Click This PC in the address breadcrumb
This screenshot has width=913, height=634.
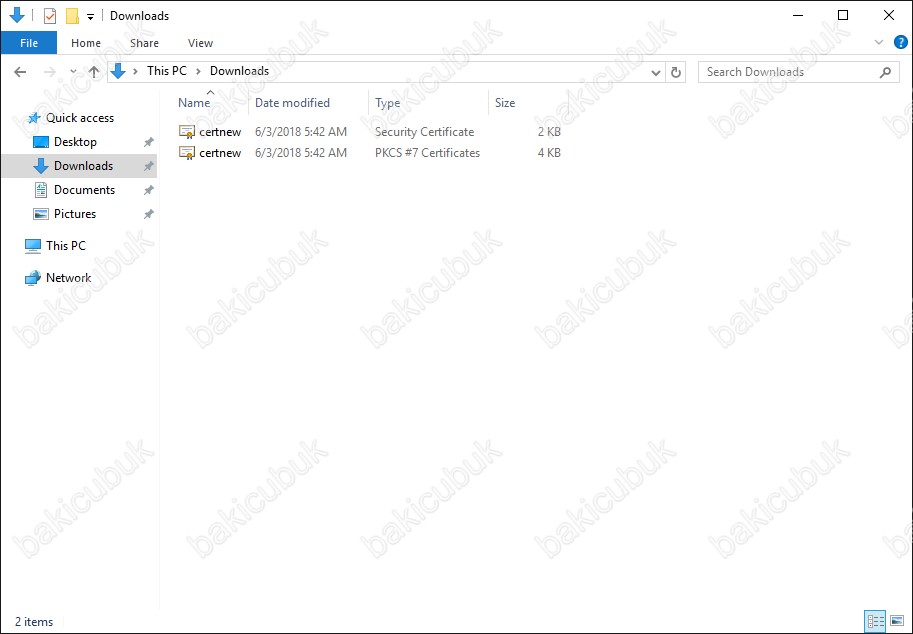point(167,71)
